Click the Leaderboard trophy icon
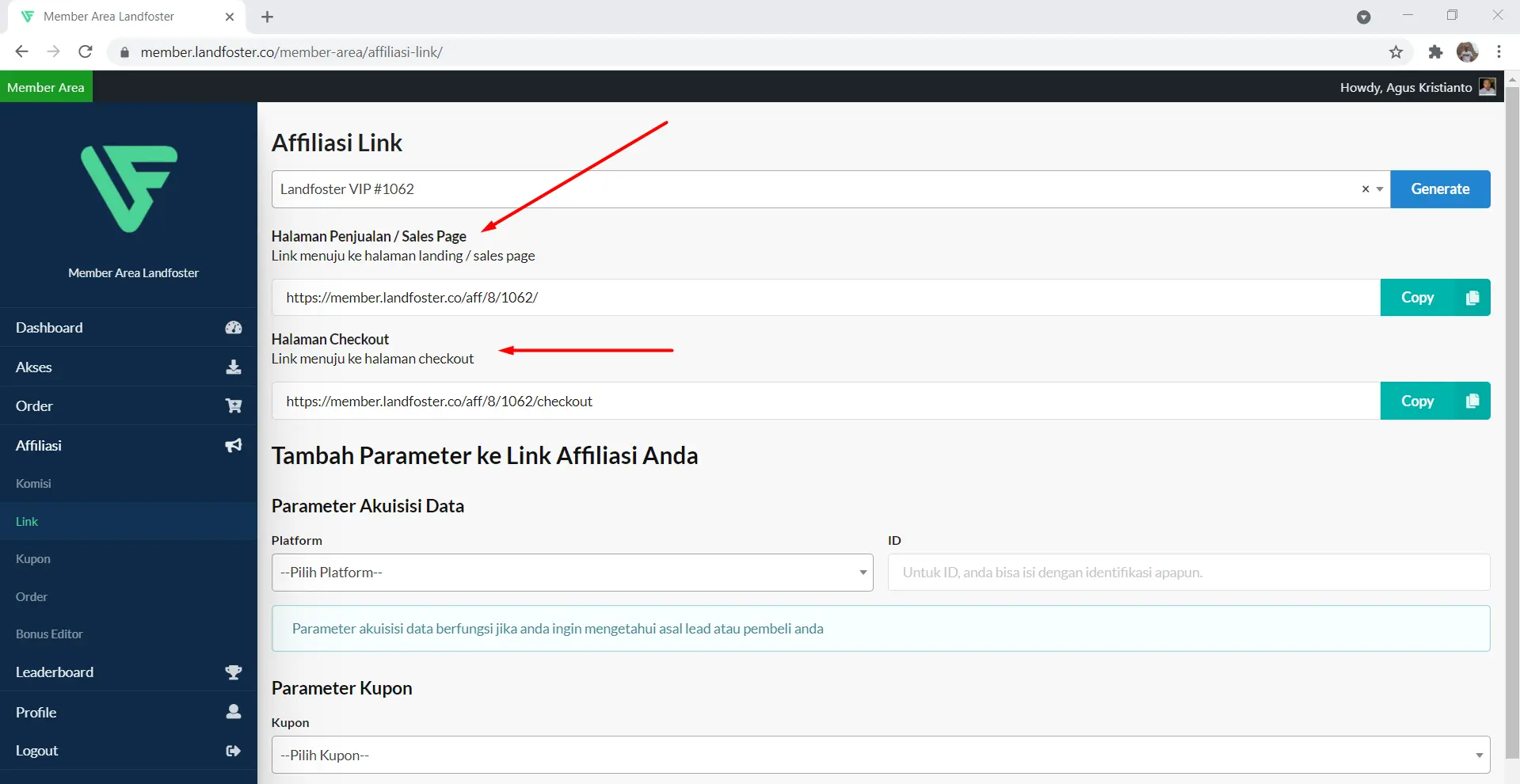The image size is (1520, 784). pyautogui.click(x=233, y=672)
